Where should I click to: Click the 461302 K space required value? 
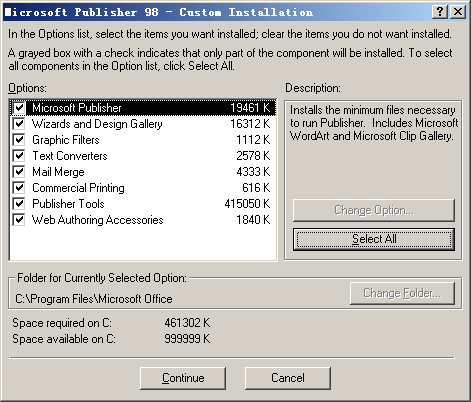pos(187,323)
